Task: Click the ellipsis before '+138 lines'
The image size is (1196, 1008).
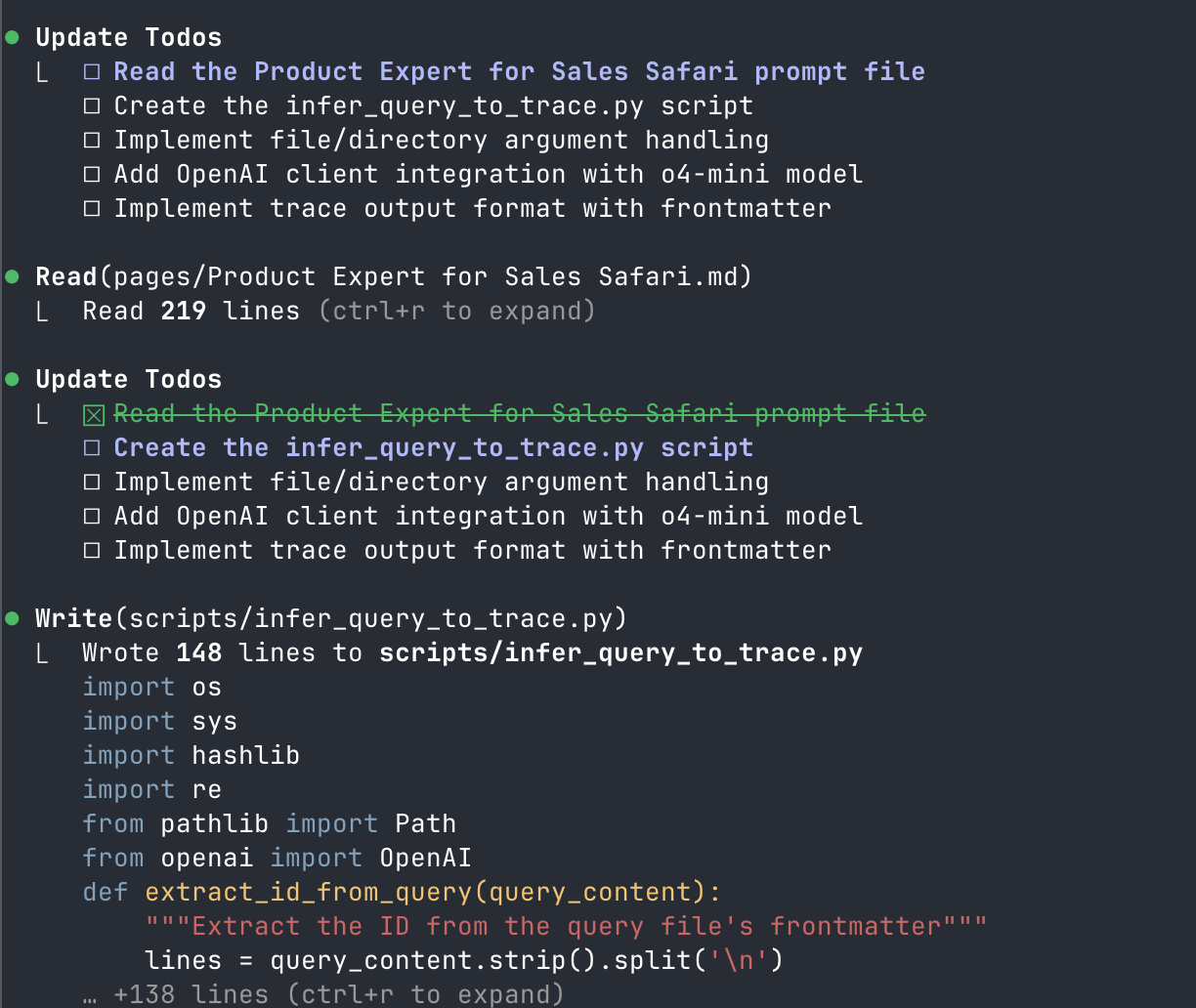Action: click(91, 995)
